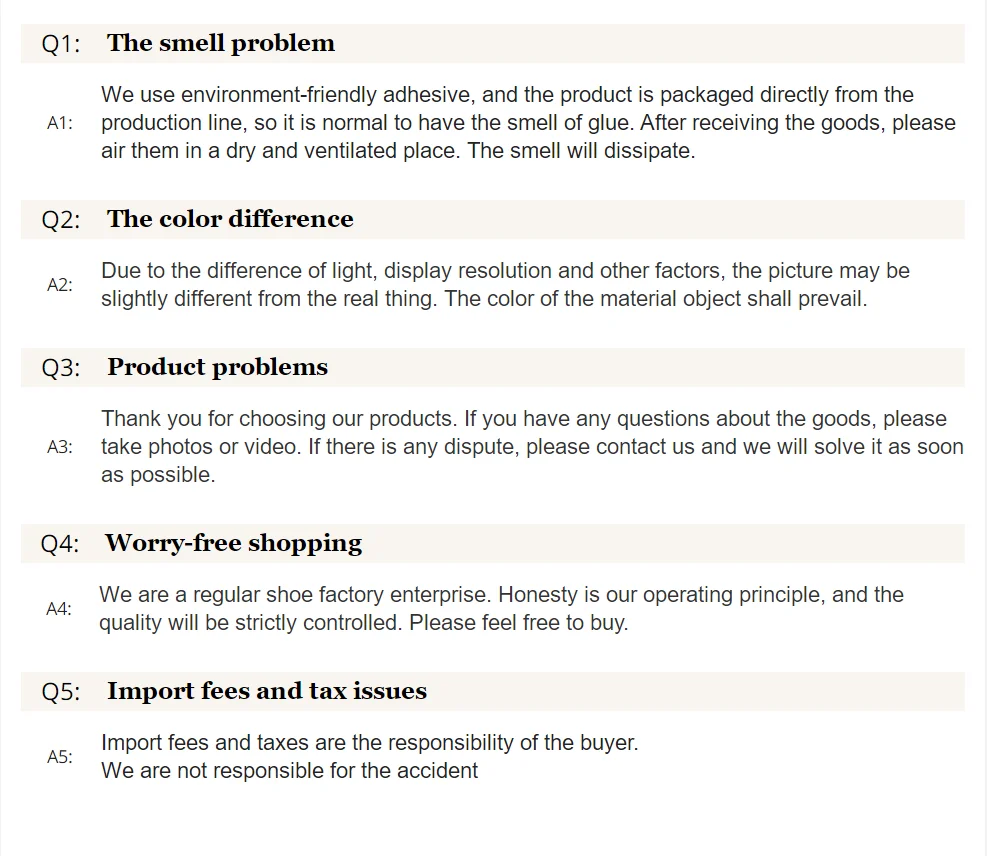The width and height of the screenshot is (987, 856).
Task: Open "The color difference" question heading
Action: click(x=230, y=219)
